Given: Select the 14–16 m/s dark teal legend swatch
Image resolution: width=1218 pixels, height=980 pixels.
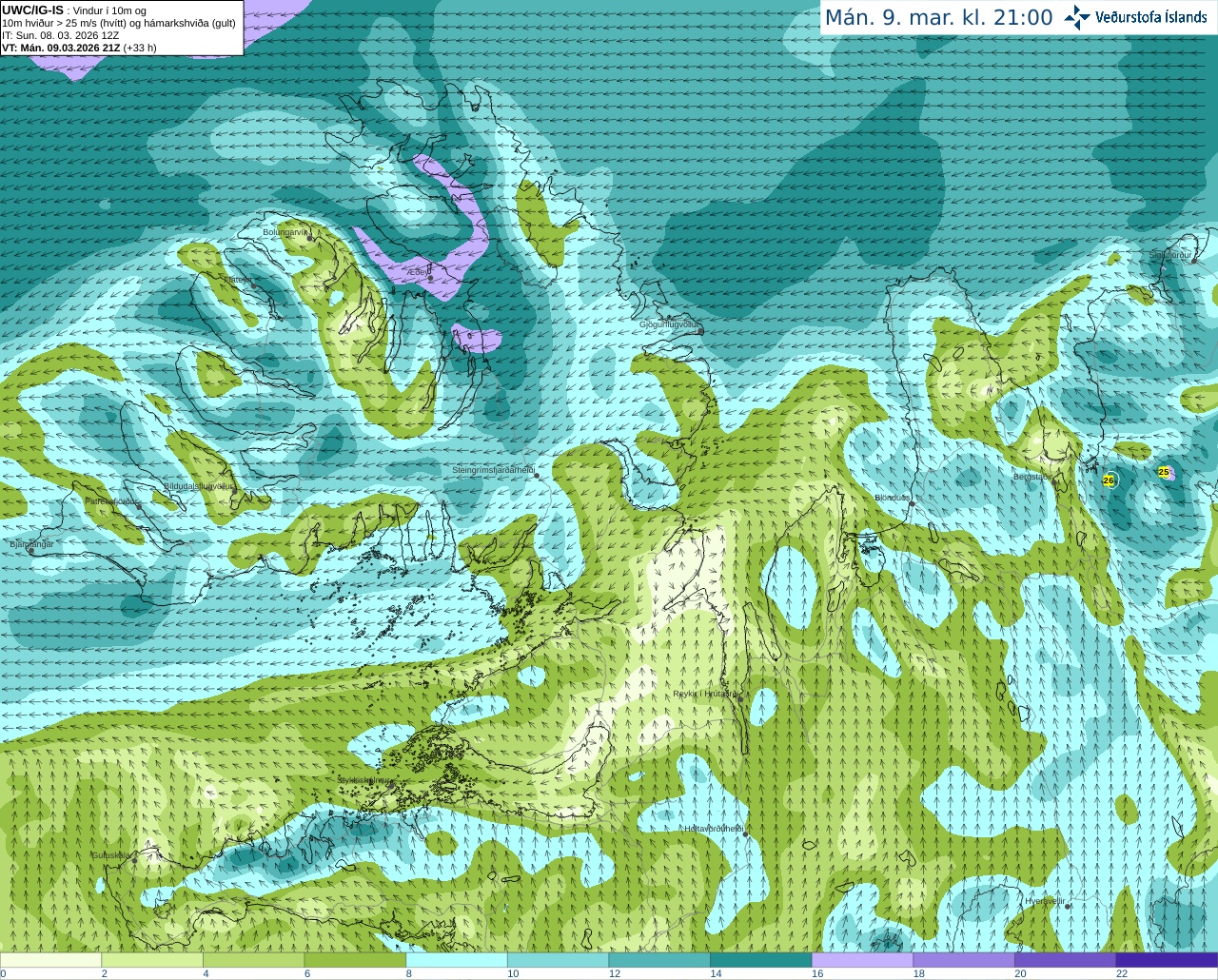Looking at the screenshot, I should 761,960.
